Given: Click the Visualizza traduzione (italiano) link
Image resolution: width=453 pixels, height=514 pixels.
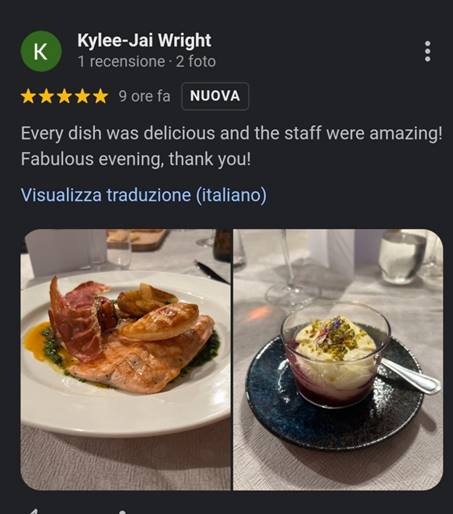Looking at the screenshot, I should pyautogui.click(x=144, y=195).
